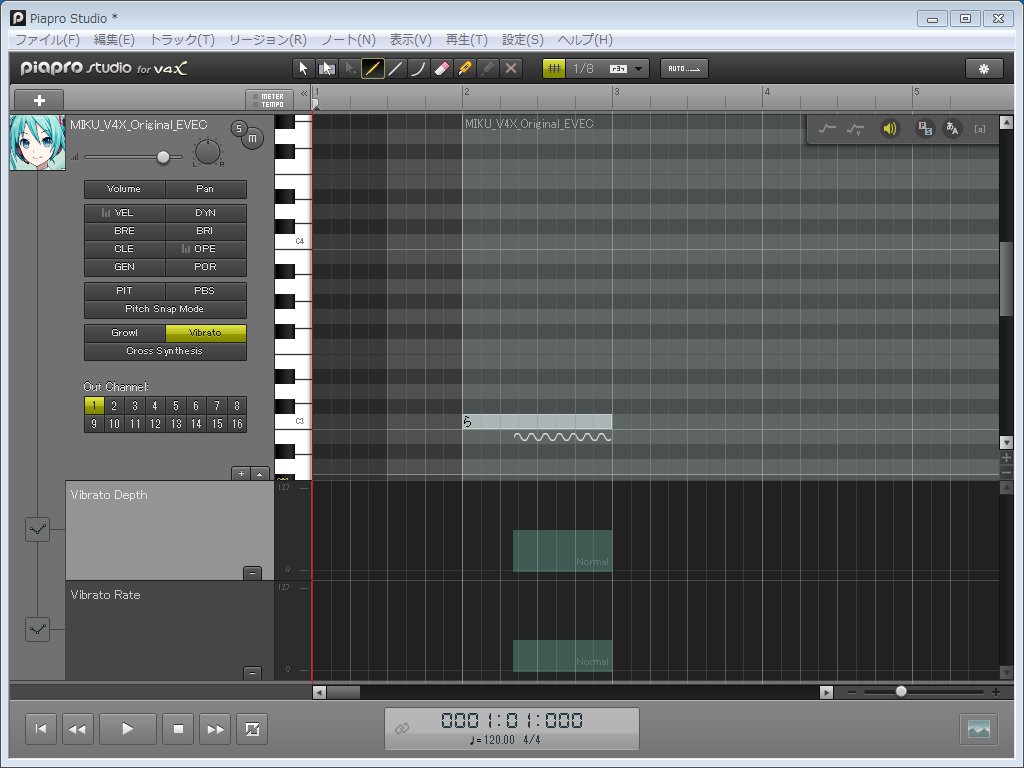Select output channel 16
The height and width of the screenshot is (768, 1024).
237,424
